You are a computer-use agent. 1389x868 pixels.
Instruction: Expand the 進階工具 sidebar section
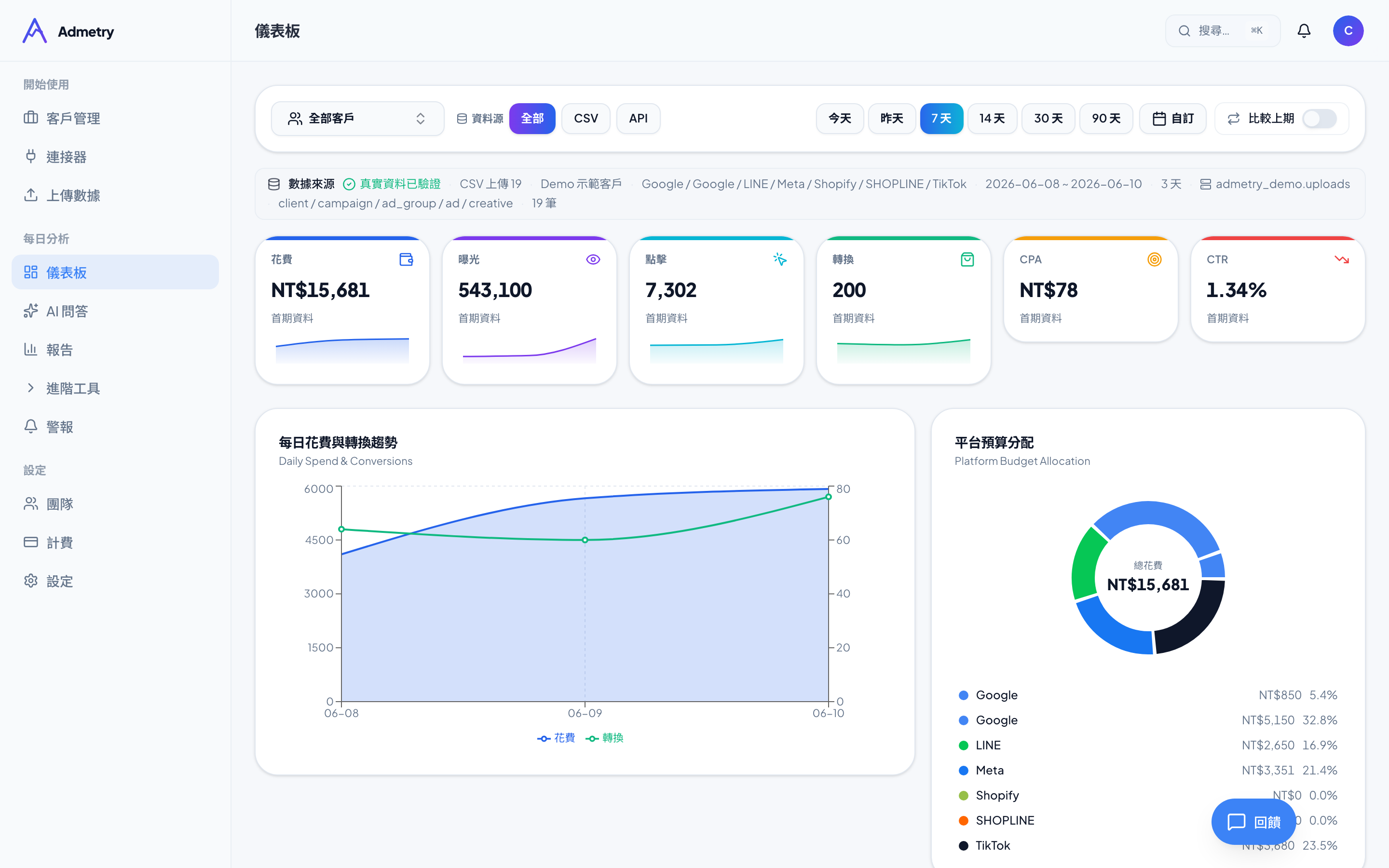(115, 388)
